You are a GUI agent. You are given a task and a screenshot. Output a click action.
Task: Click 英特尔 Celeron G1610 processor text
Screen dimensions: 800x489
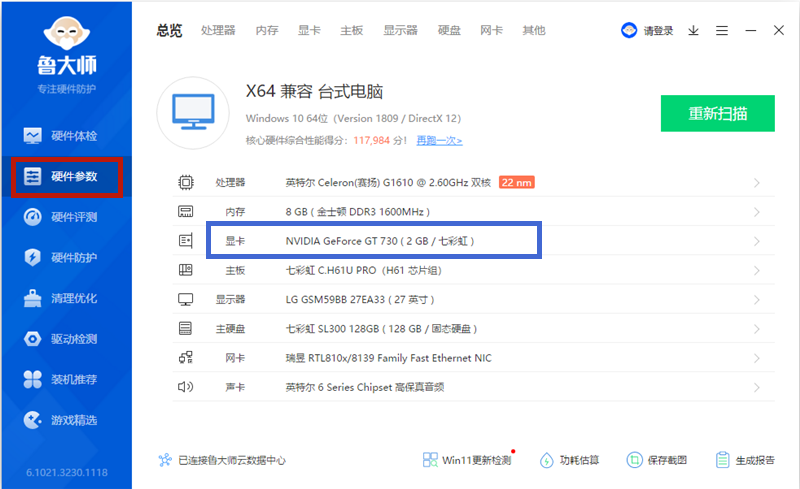388,183
